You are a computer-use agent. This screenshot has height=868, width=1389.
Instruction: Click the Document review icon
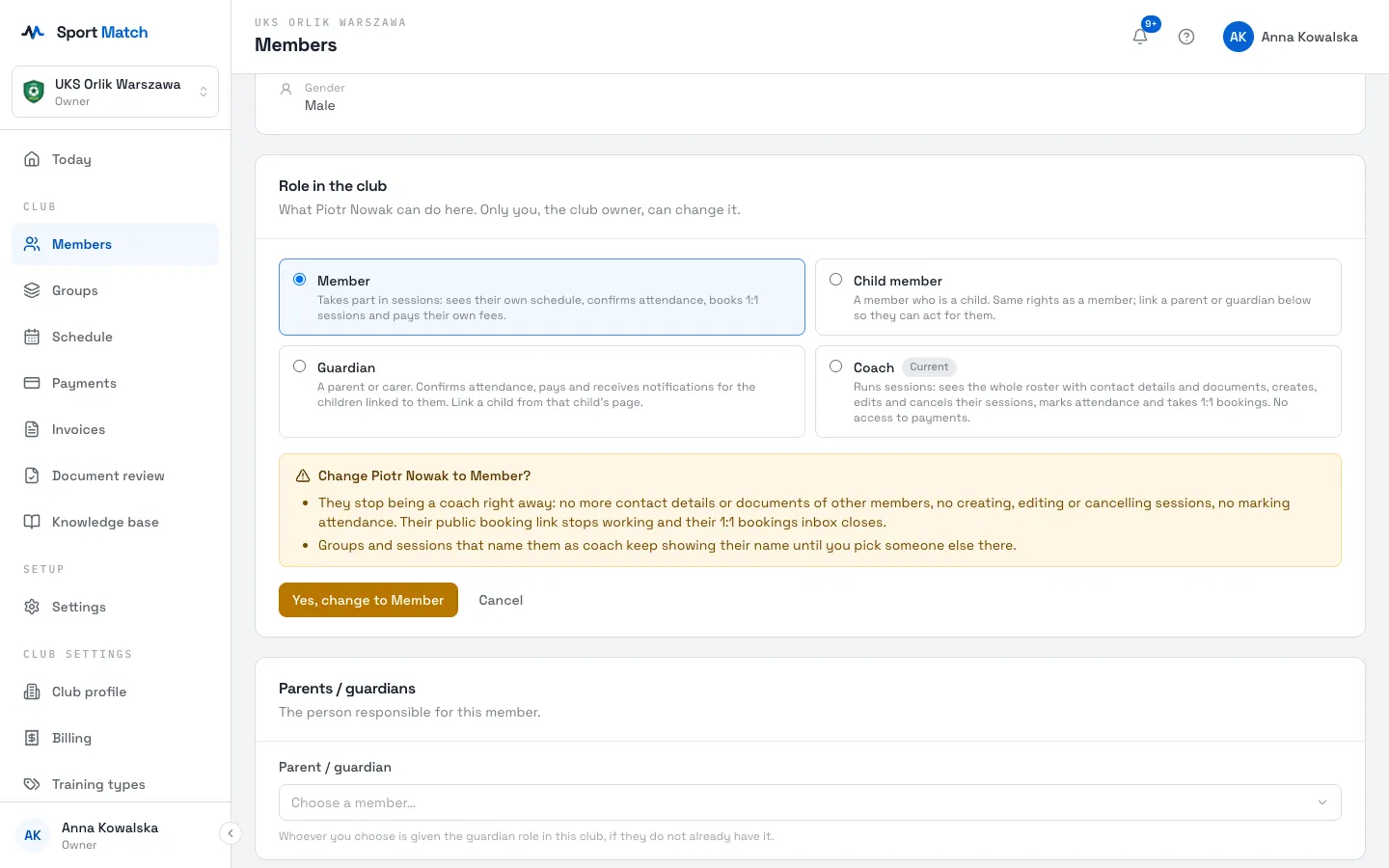click(x=32, y=475)
